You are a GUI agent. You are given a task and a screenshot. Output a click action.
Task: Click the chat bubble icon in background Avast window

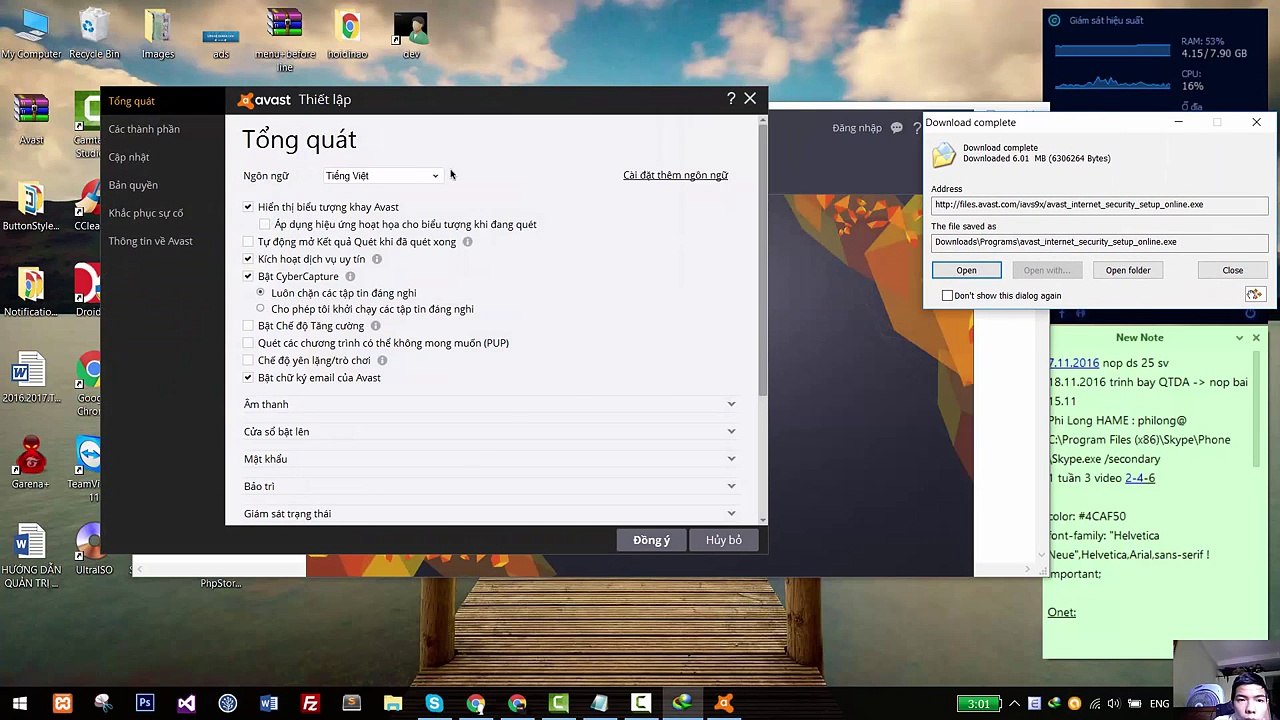[x=897, y=128]
